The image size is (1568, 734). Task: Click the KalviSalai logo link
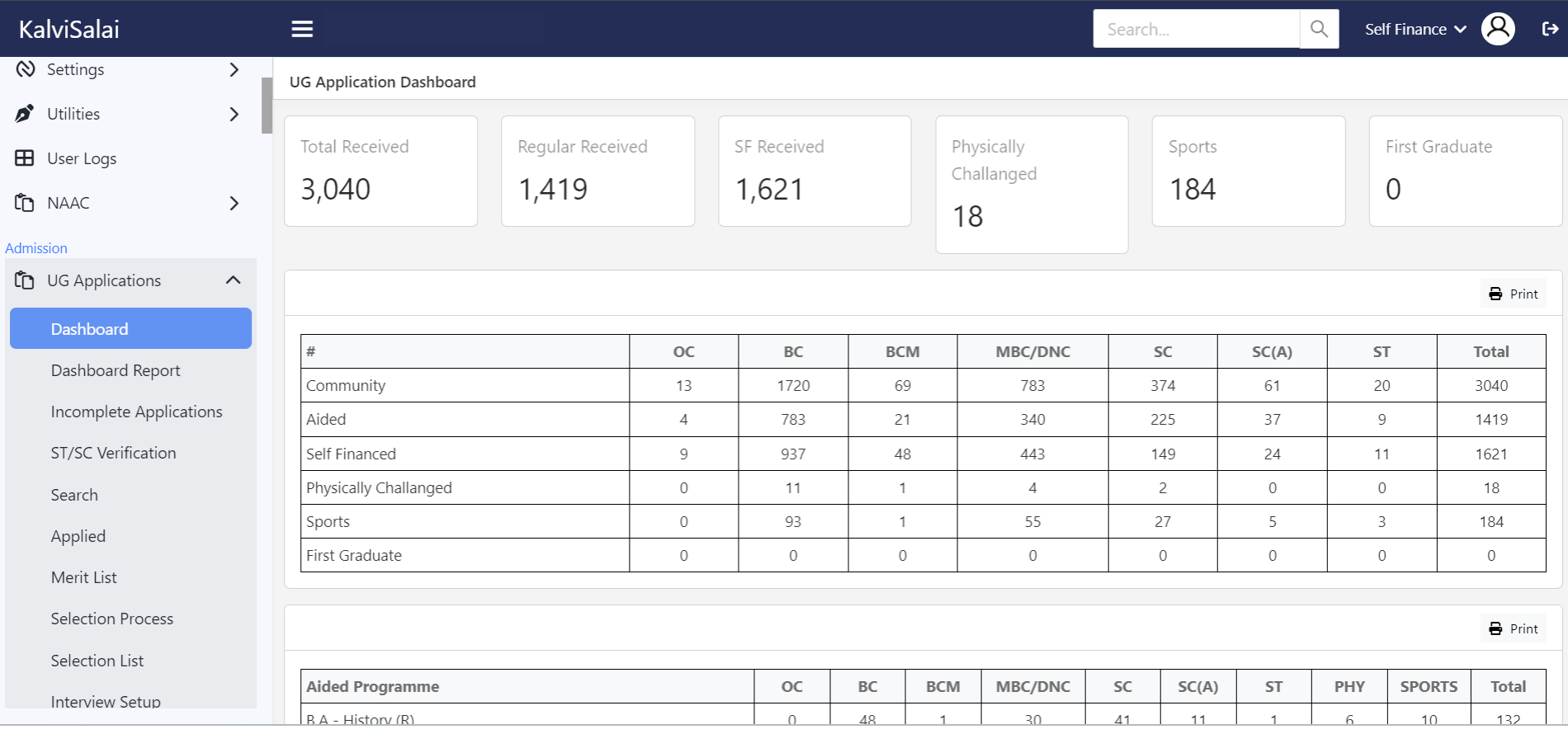point(68,29)
